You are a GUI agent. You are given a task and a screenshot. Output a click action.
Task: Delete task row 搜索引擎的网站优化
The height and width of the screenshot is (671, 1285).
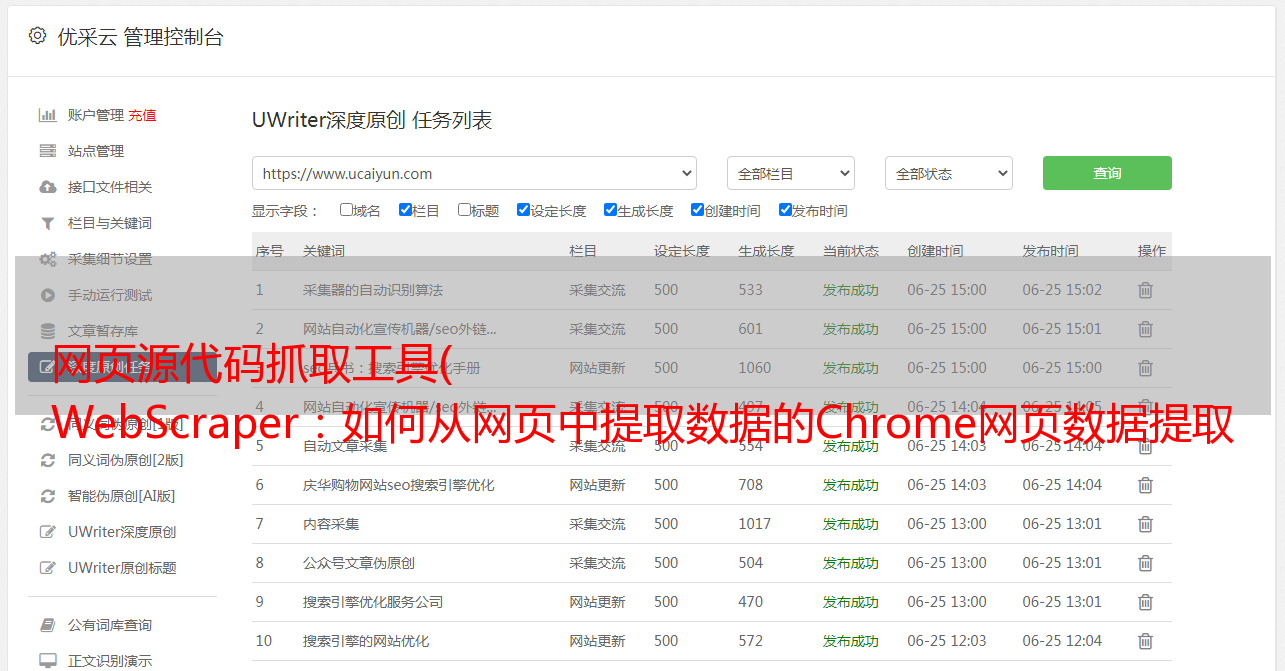[x=1146, y=641]
